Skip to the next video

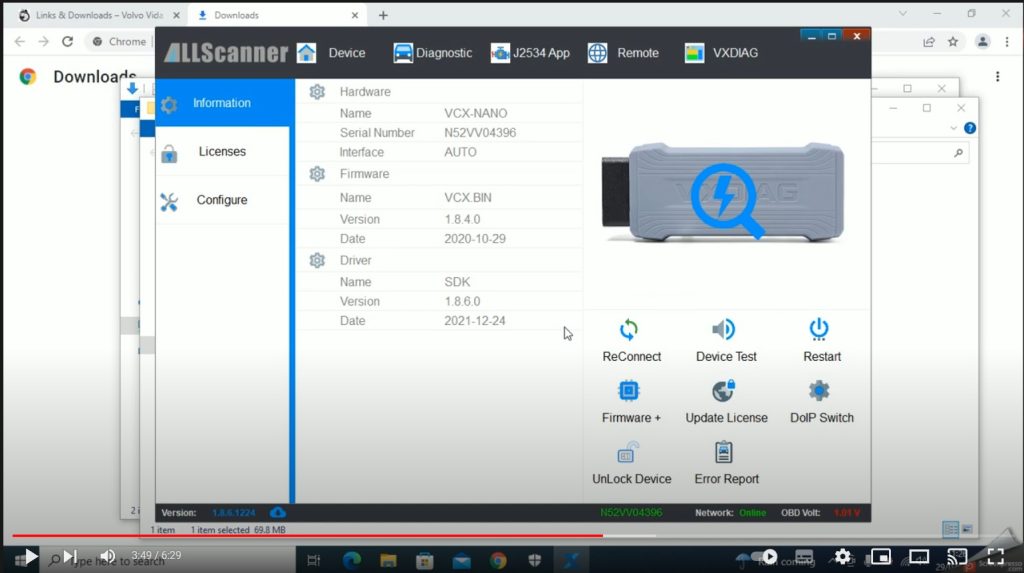tap(70, 557)
